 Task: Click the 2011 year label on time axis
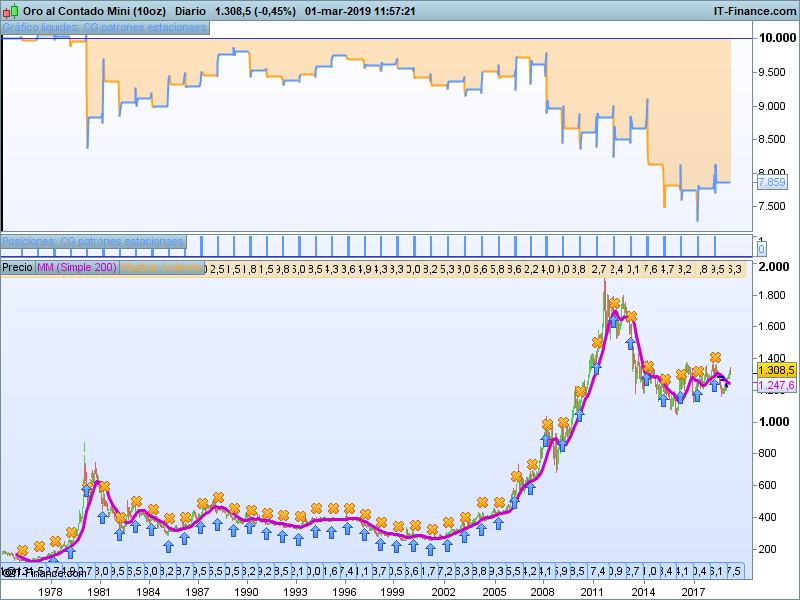[x=596, y=592]
